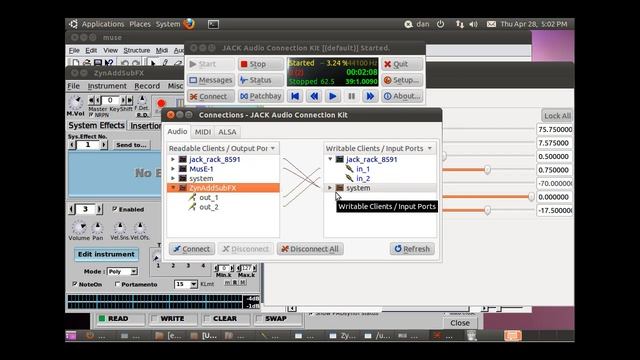Select the Audio connections tab
Screen dimensions: 640x360
pos(177,131)
